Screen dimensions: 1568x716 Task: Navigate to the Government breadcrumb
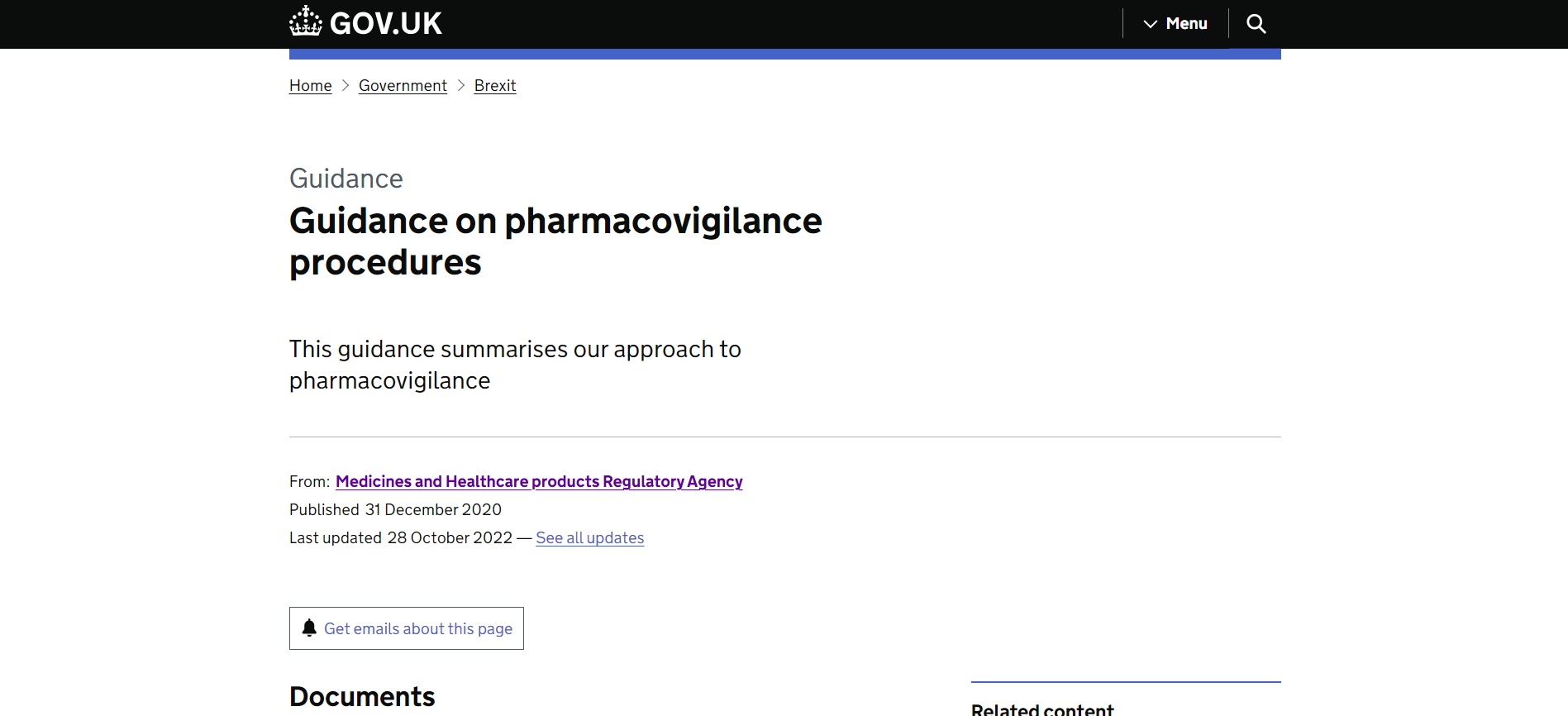tap(403, 86)
